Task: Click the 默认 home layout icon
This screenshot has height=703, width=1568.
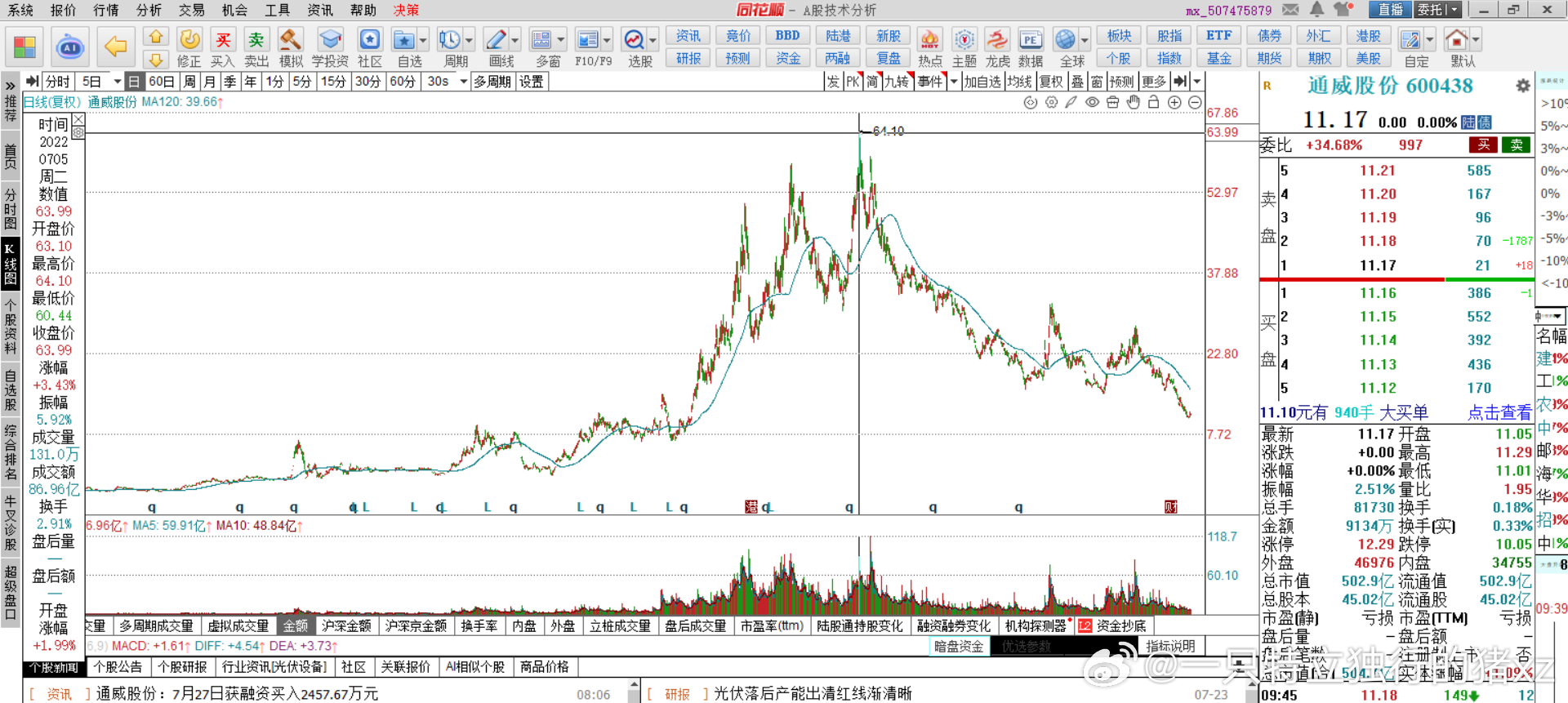Action: 1457,48
